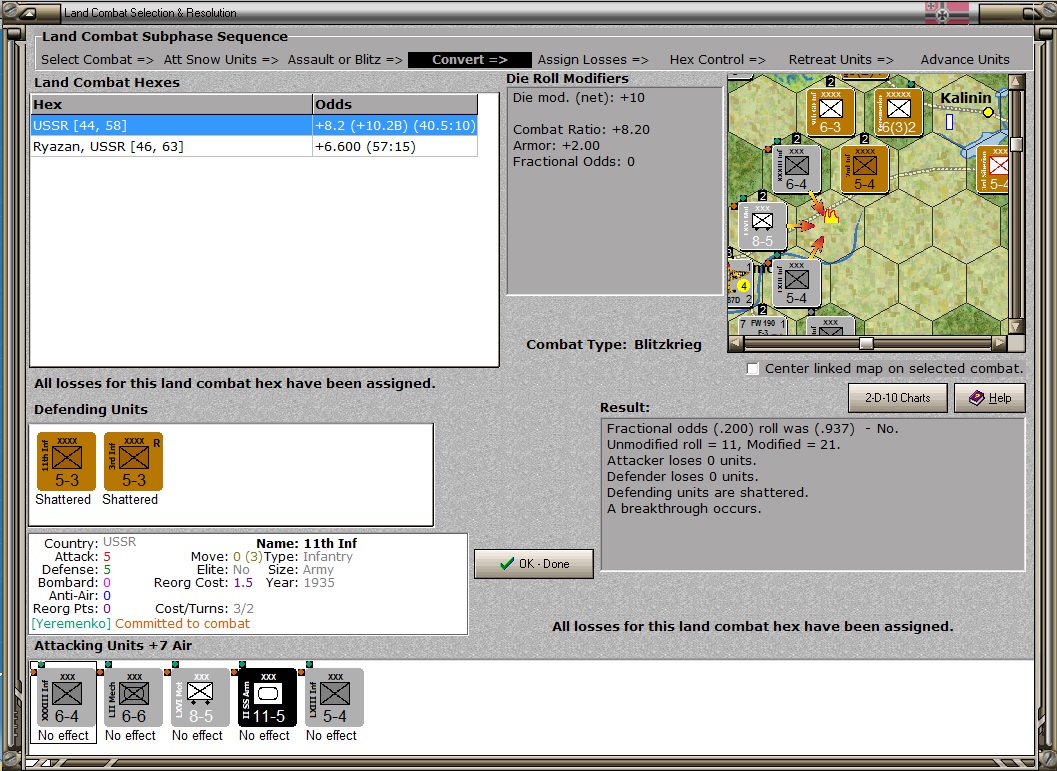Click the map horizontal scrollbar thumb
The width and height of the screenshot is (1057, 771).
click(866, 344)
